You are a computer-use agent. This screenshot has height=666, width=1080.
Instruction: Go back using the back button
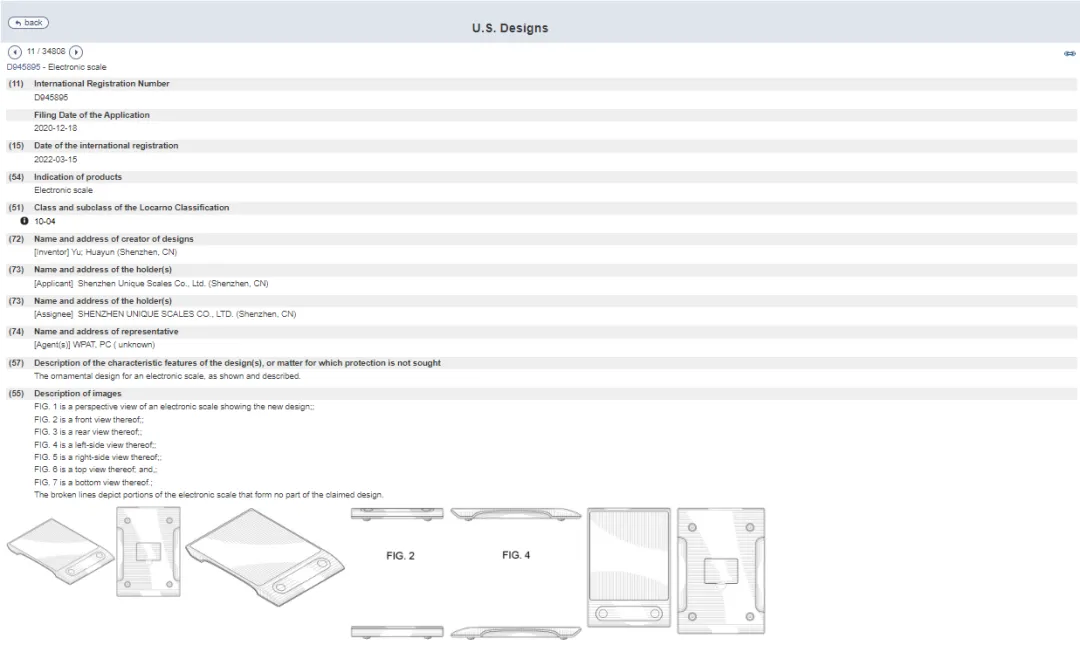(x=28, y=23)
